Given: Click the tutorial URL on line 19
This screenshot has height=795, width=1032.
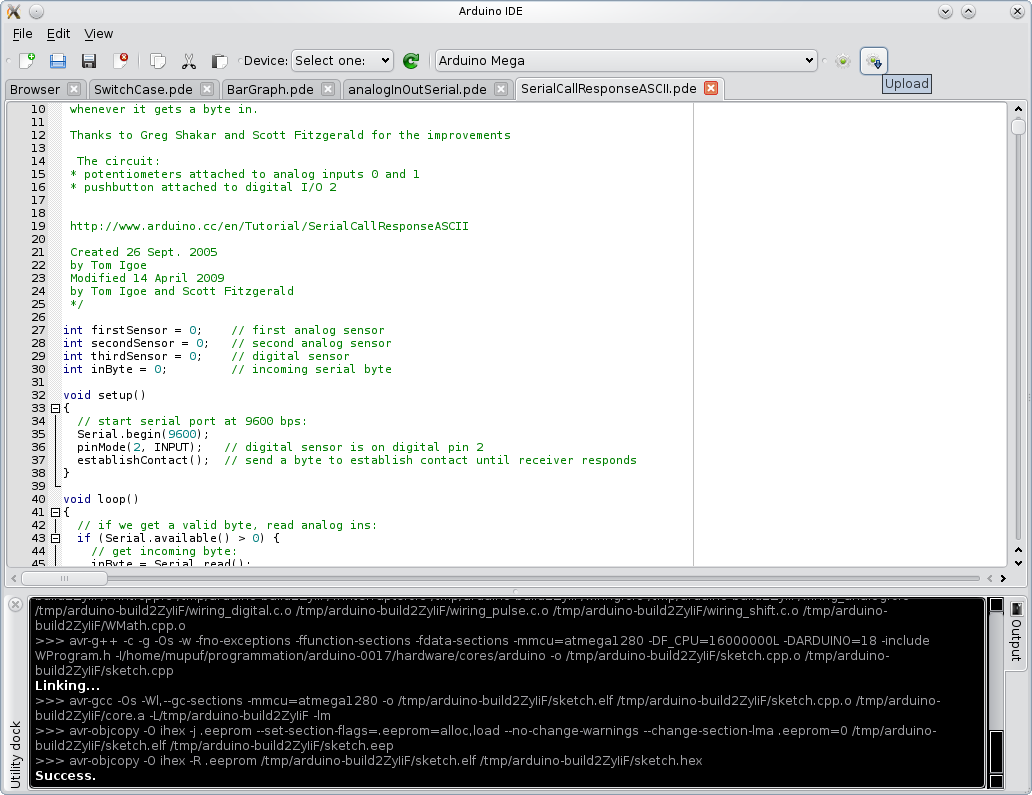Looking at the screenshot, I should point(269,226).
